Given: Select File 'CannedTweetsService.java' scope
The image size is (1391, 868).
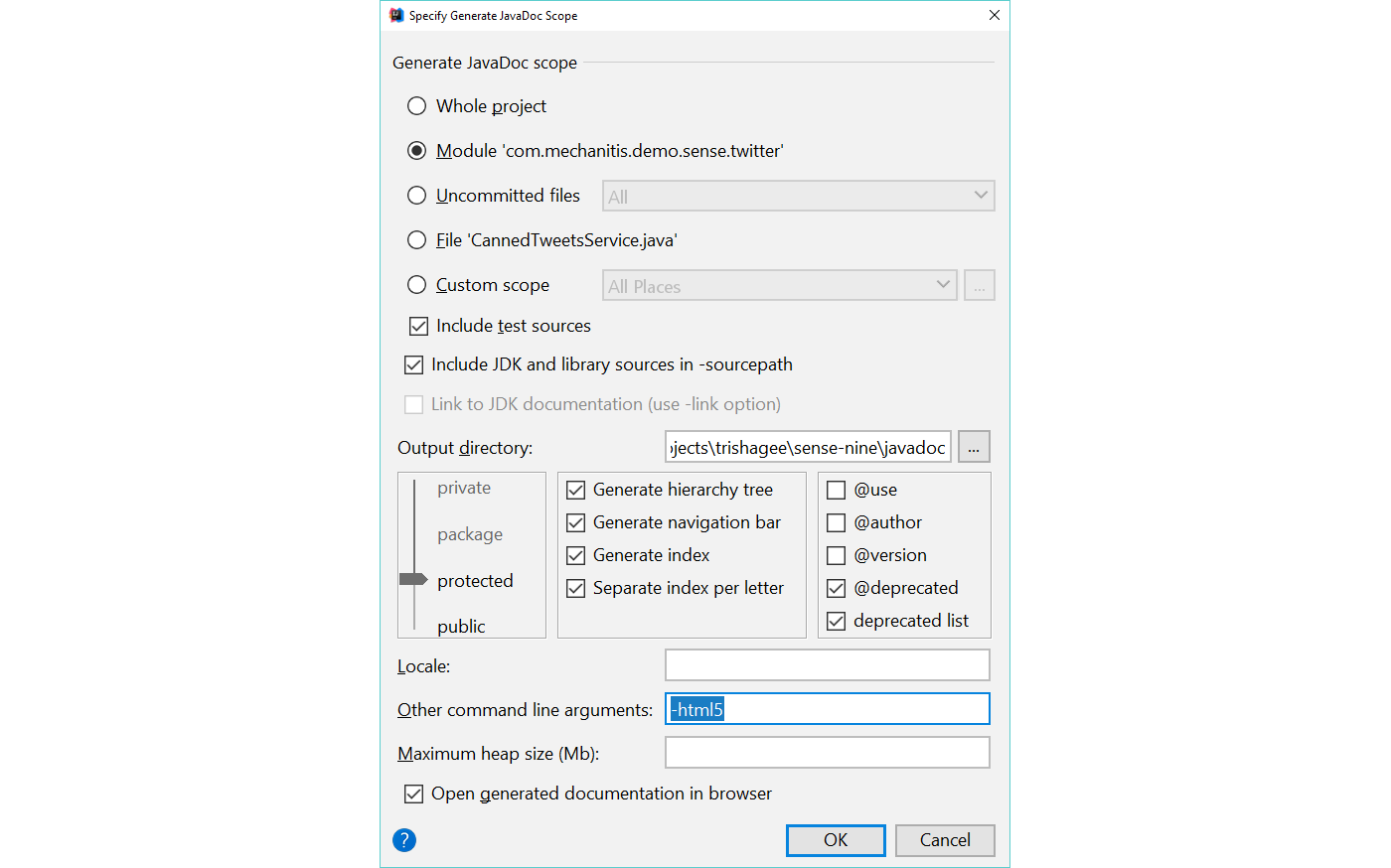Looking at the screenshot, I should point(417,240).
